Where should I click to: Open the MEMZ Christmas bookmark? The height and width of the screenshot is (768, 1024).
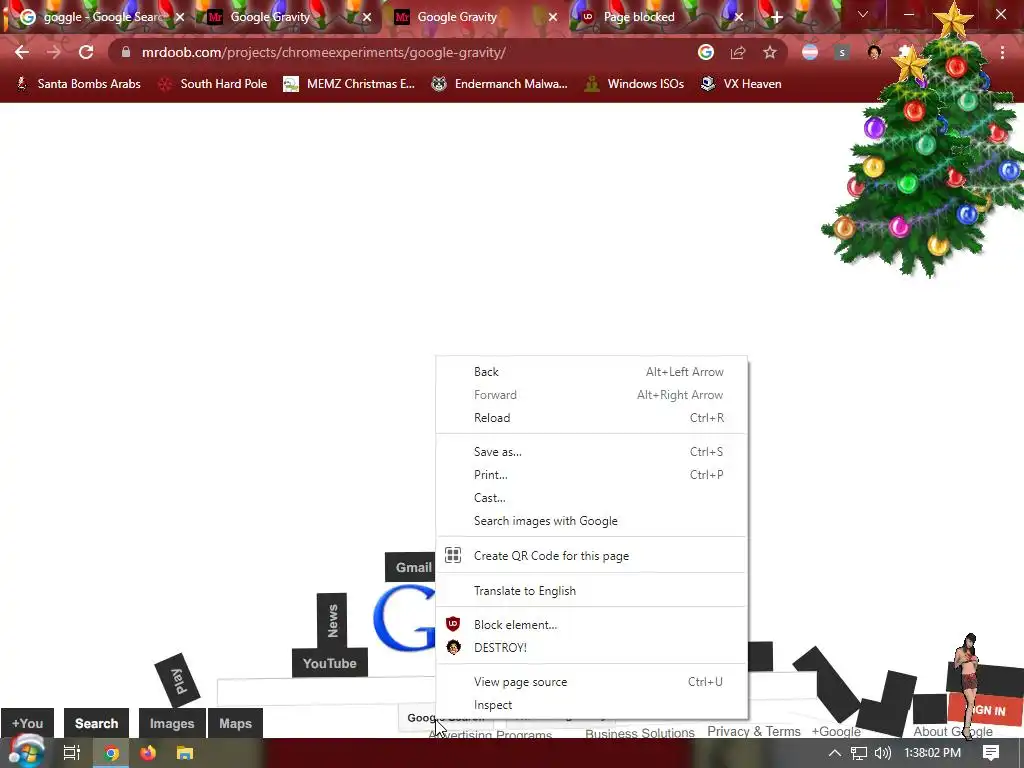(x=349, y=84)
